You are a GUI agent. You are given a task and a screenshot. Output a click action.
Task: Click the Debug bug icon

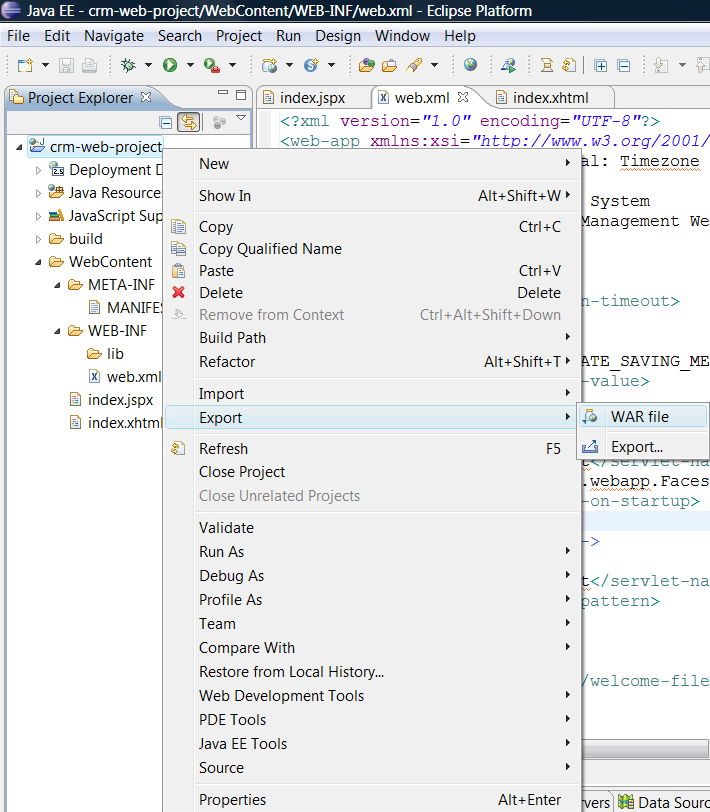pyautogui.click(x=128, y=65)
